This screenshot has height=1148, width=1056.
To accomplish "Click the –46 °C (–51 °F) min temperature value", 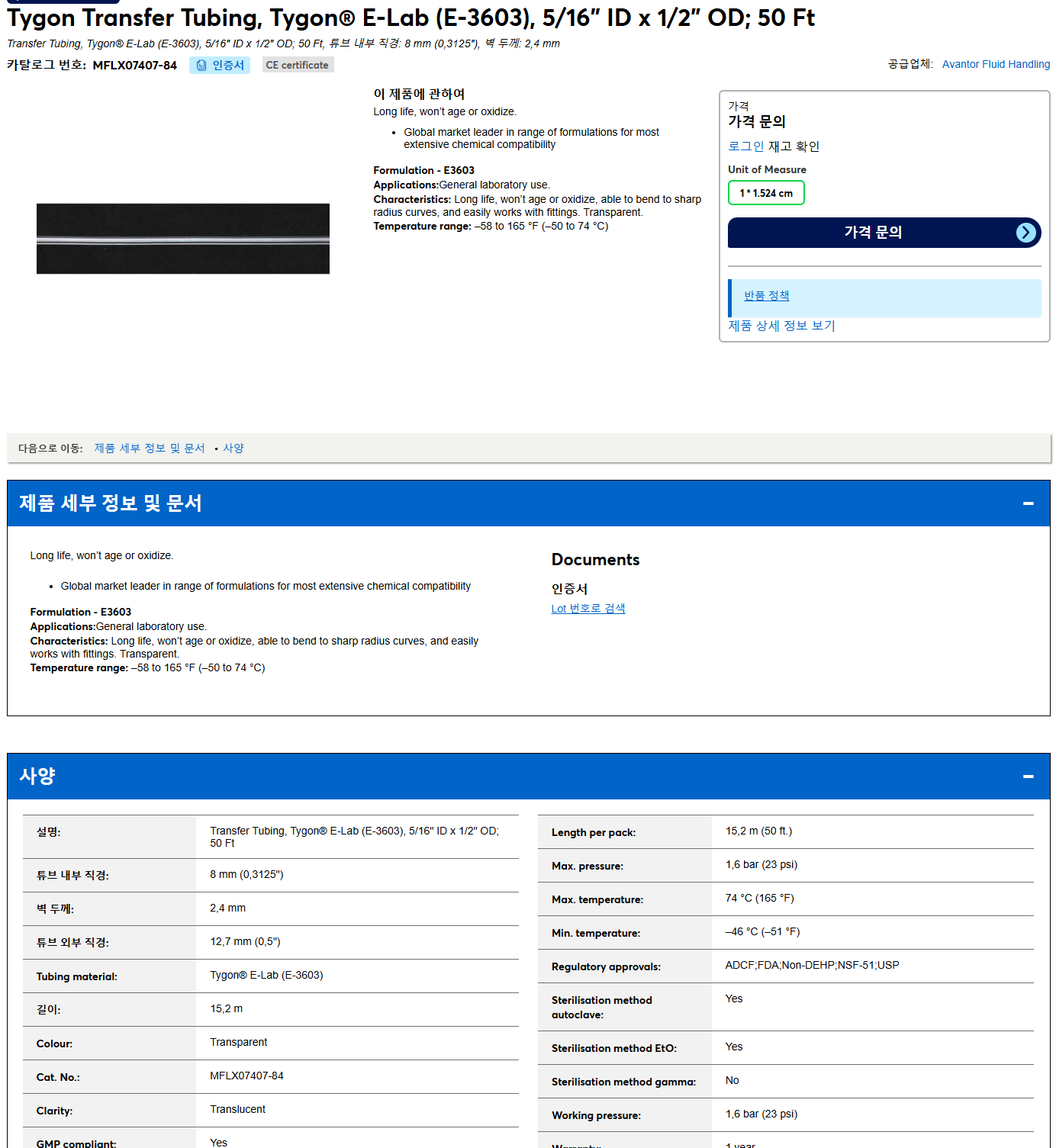I will (762, 932).
